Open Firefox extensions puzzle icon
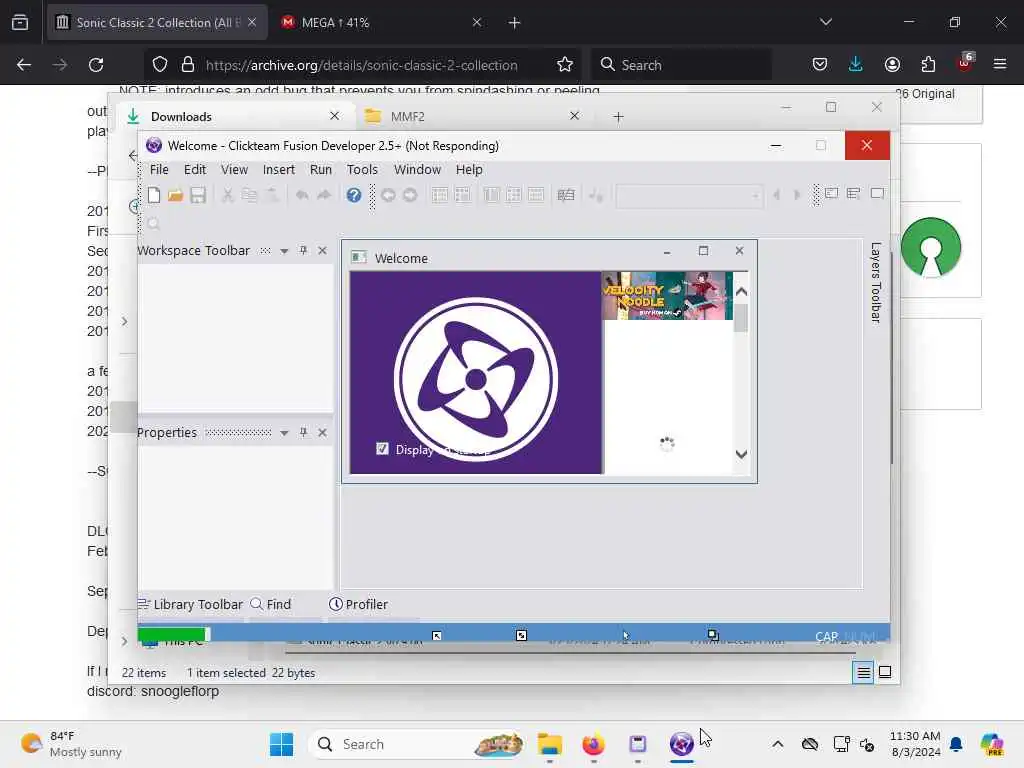This screenshot has width=1024, height=768. (928, 65)
